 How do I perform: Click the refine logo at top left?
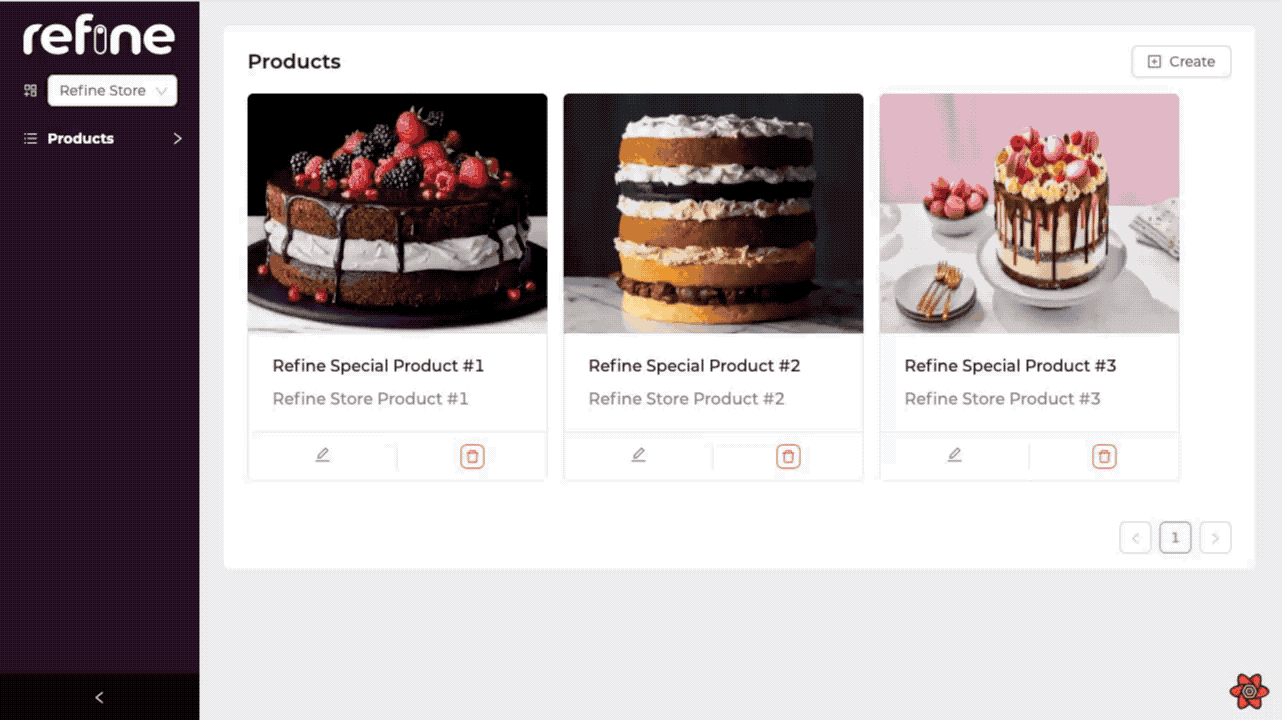[x=97, y=36]
